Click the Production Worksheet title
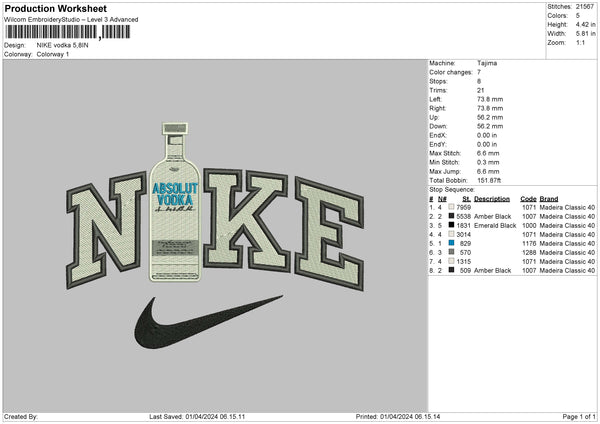The width and height of the screenshot is (600, 424). [55, 8]
